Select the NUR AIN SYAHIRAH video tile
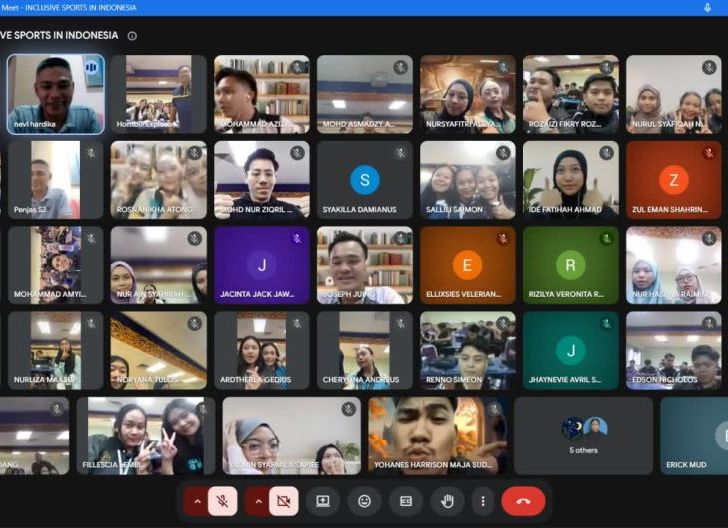728x528 pixels. [x=158, y=265]
